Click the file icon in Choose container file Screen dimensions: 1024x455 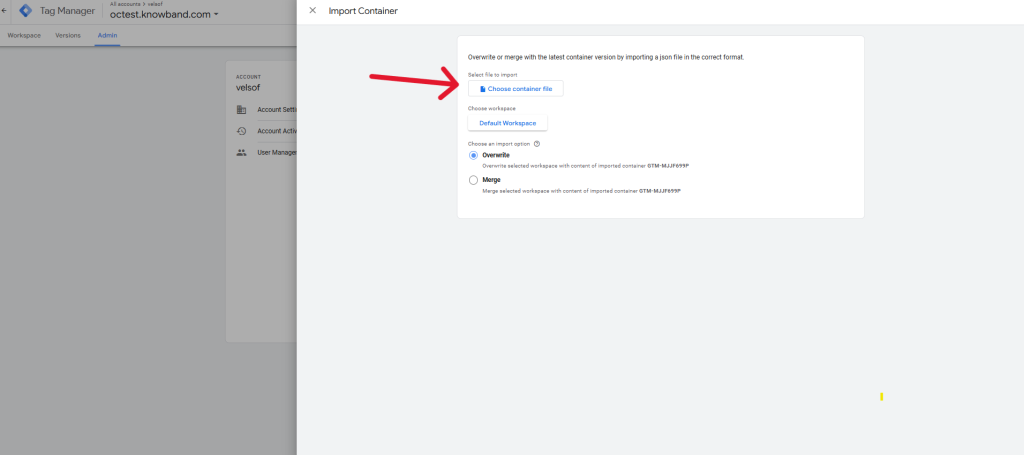[483, 89]
